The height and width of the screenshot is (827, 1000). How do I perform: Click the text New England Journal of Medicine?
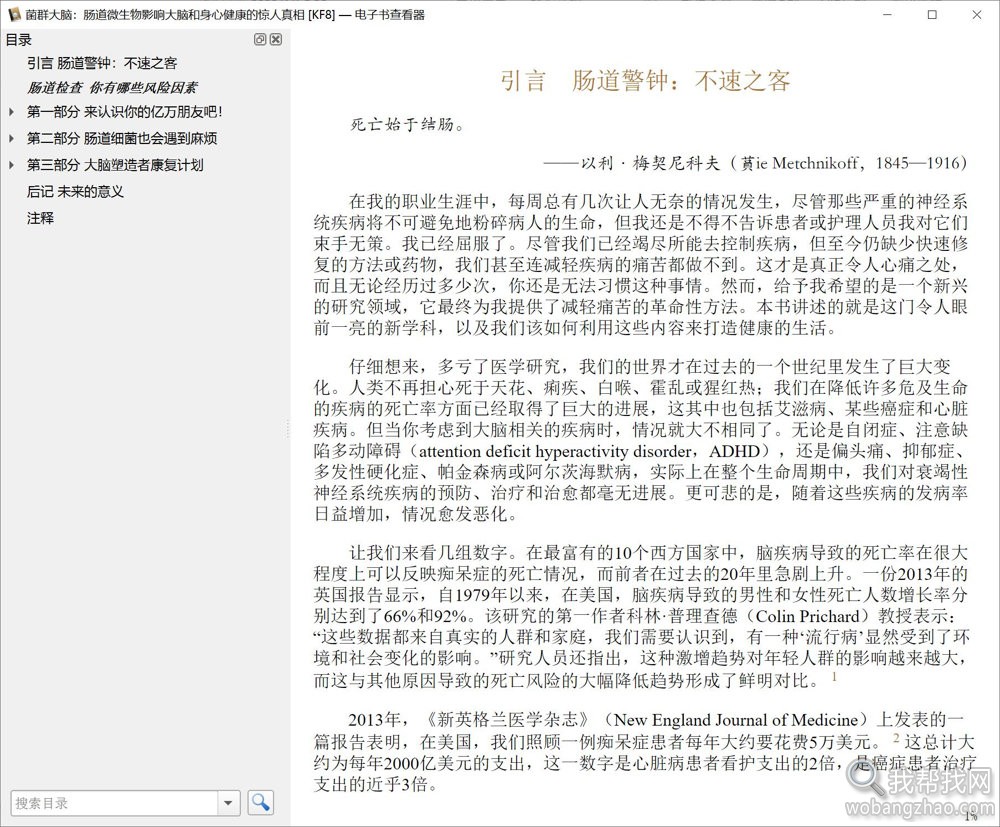click(x=735, y=721)
